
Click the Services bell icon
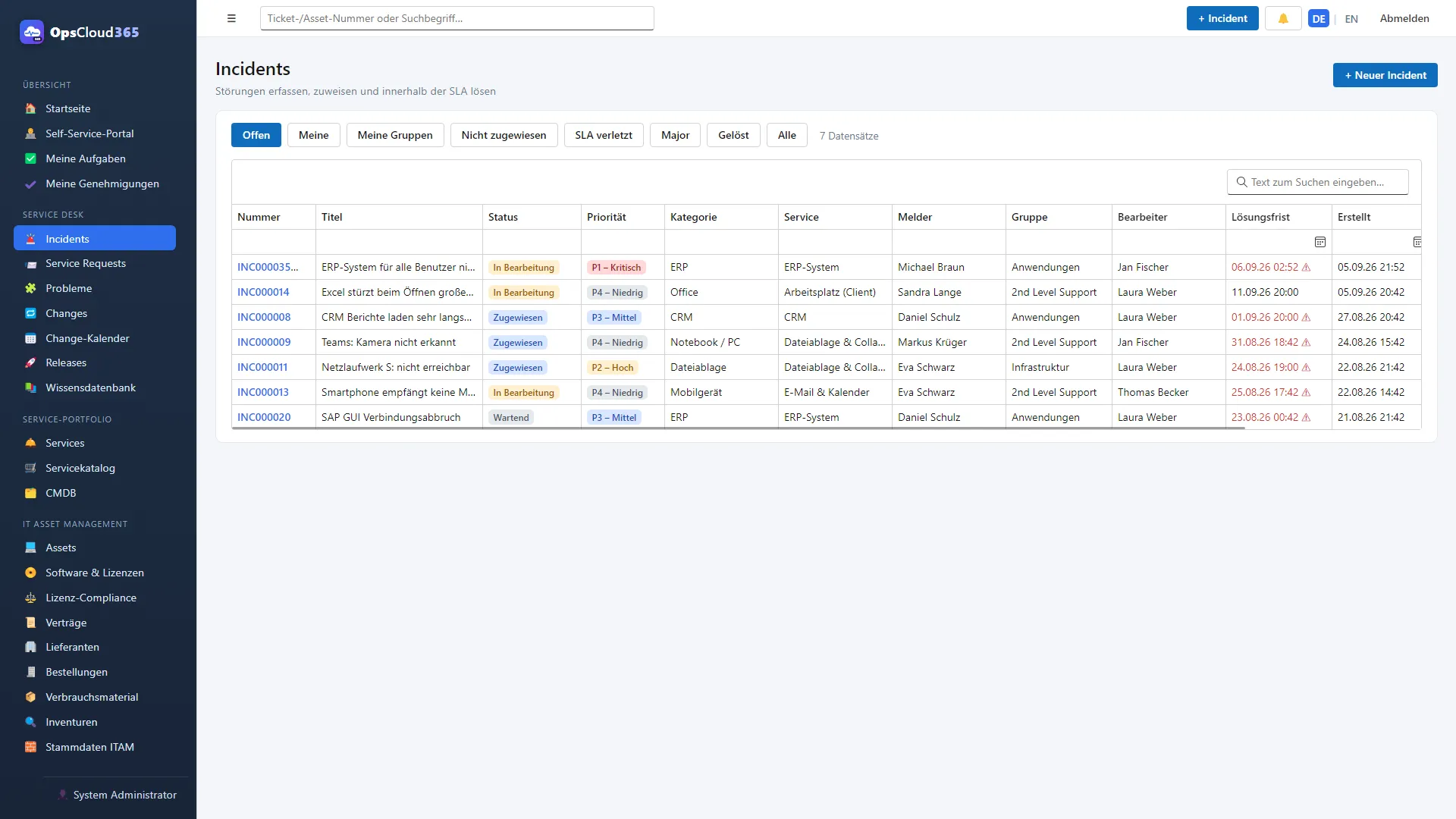pyautogui.click(x=30, y=443)
